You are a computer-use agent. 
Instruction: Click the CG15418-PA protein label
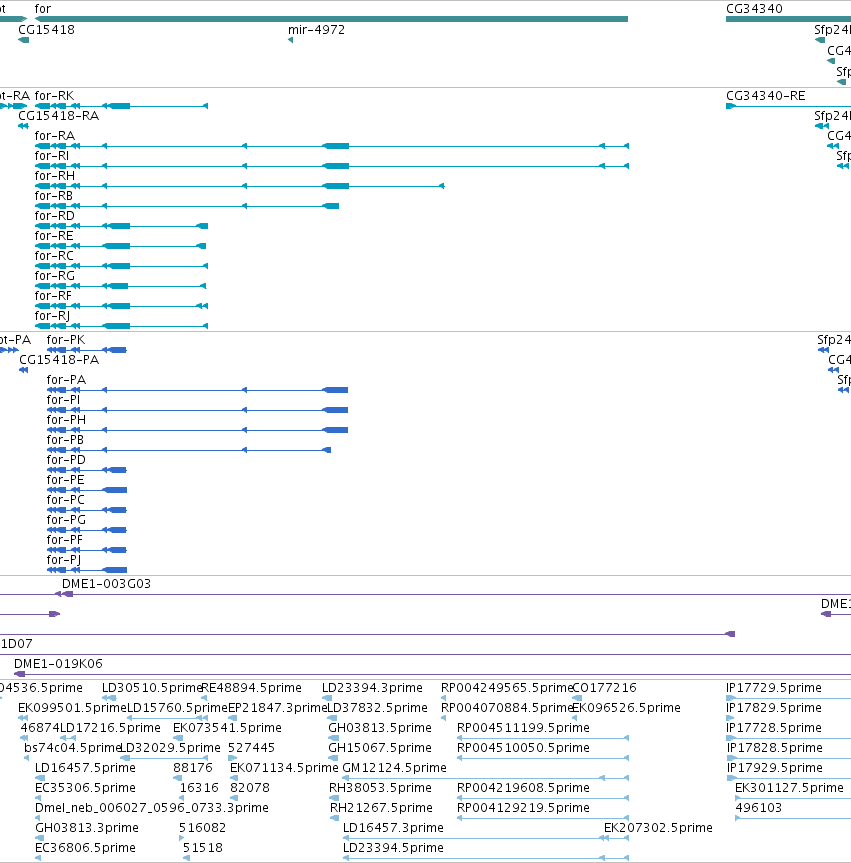pyautogui.click(x=59, y=360)
